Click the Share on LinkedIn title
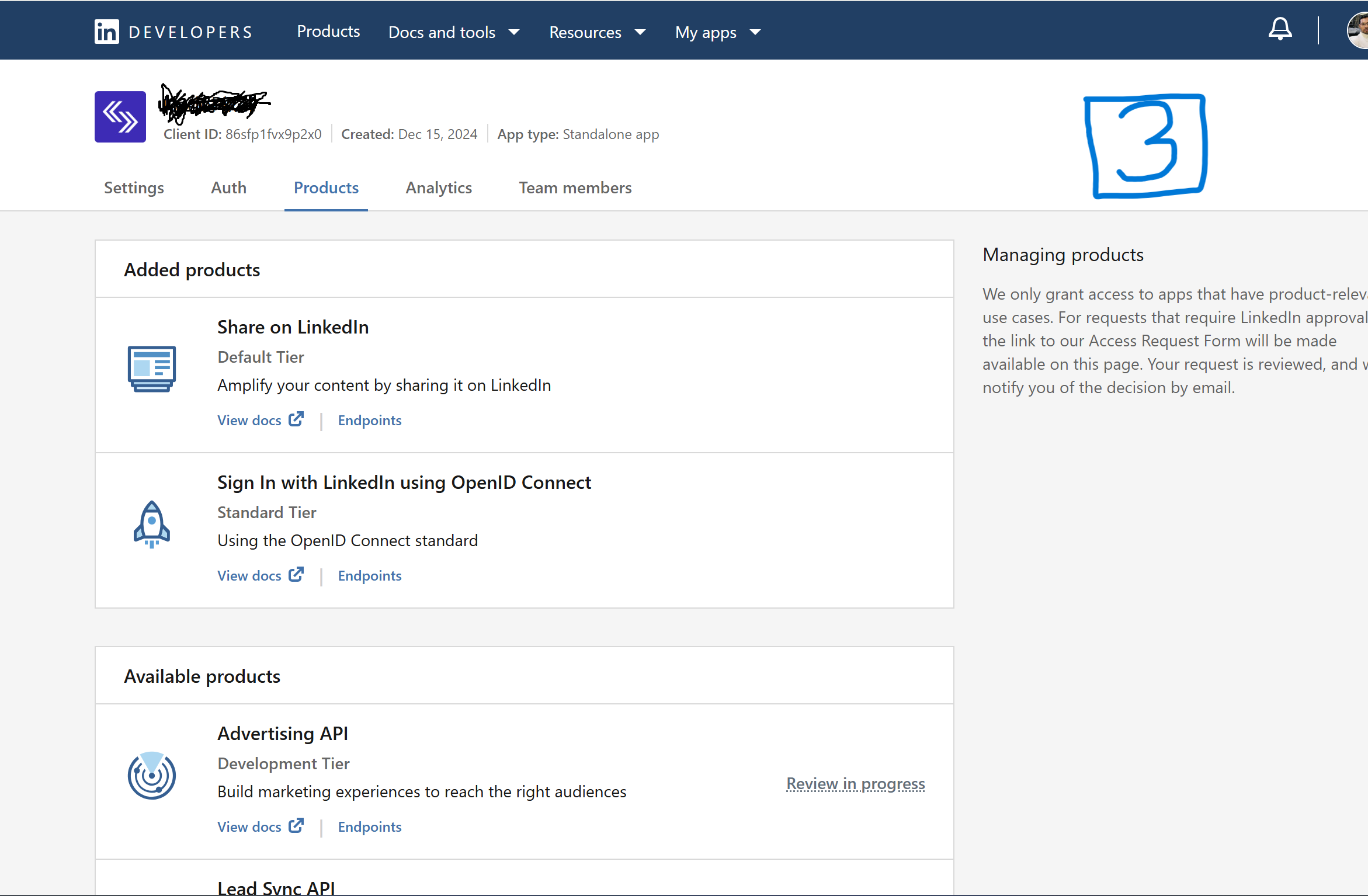This screenshot has height=896, width=1368. pos(293,327)
